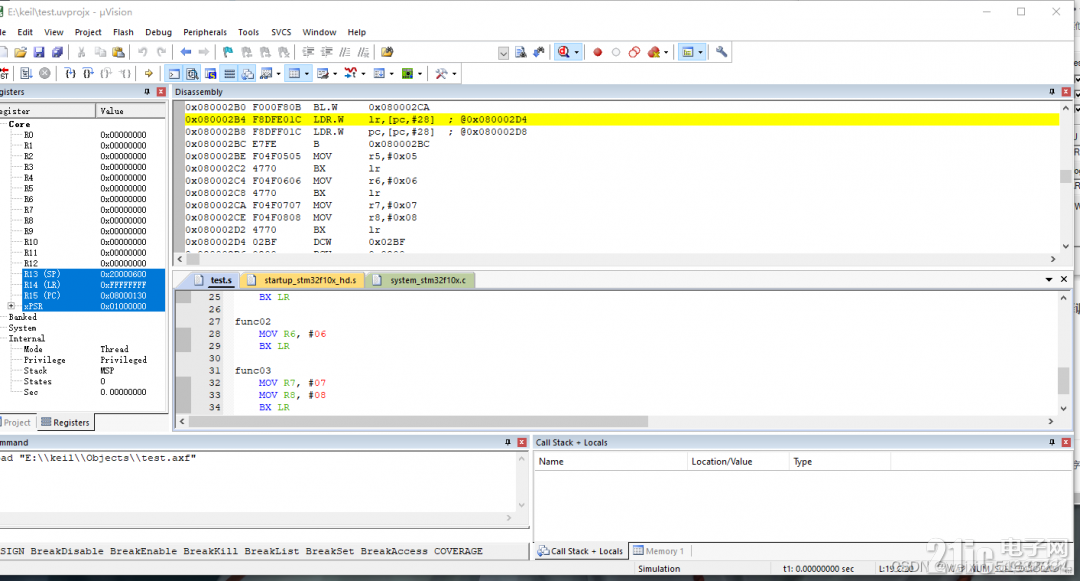
Task: Switch to system_stm32f10x.c tab
Action: [x=421, y=280]
